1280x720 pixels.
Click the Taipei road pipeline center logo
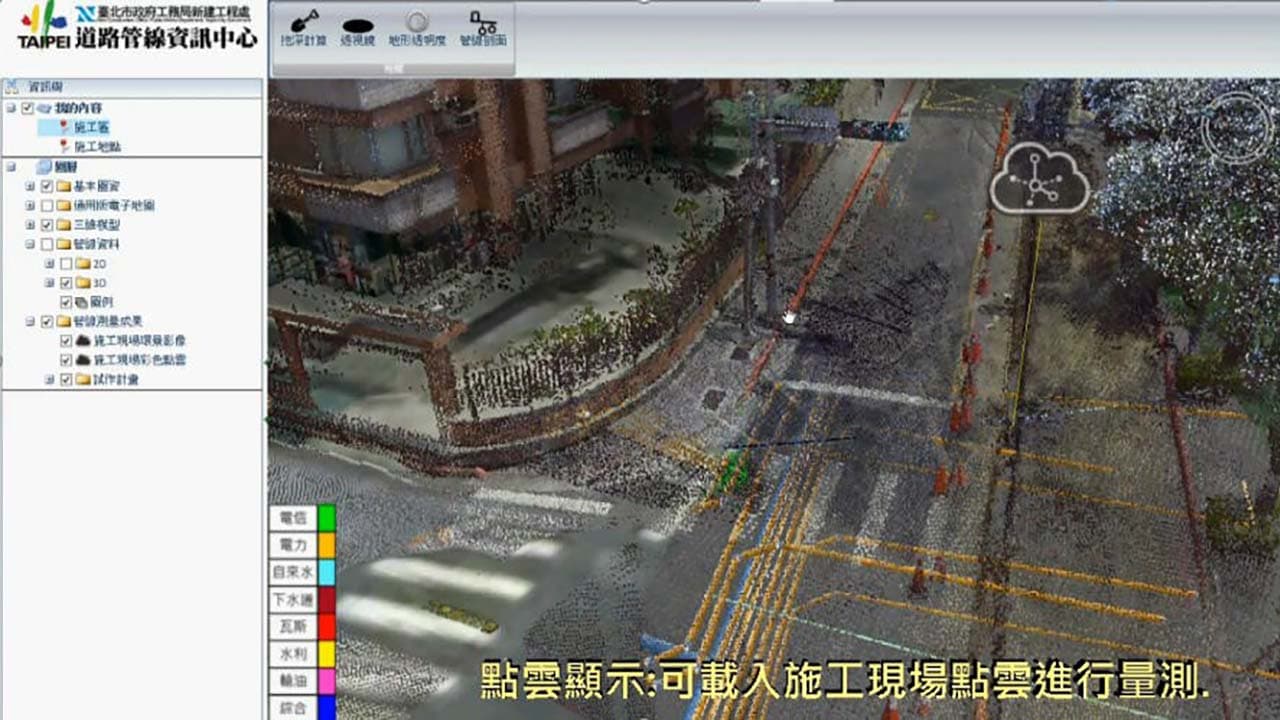[x=137, y=27]
